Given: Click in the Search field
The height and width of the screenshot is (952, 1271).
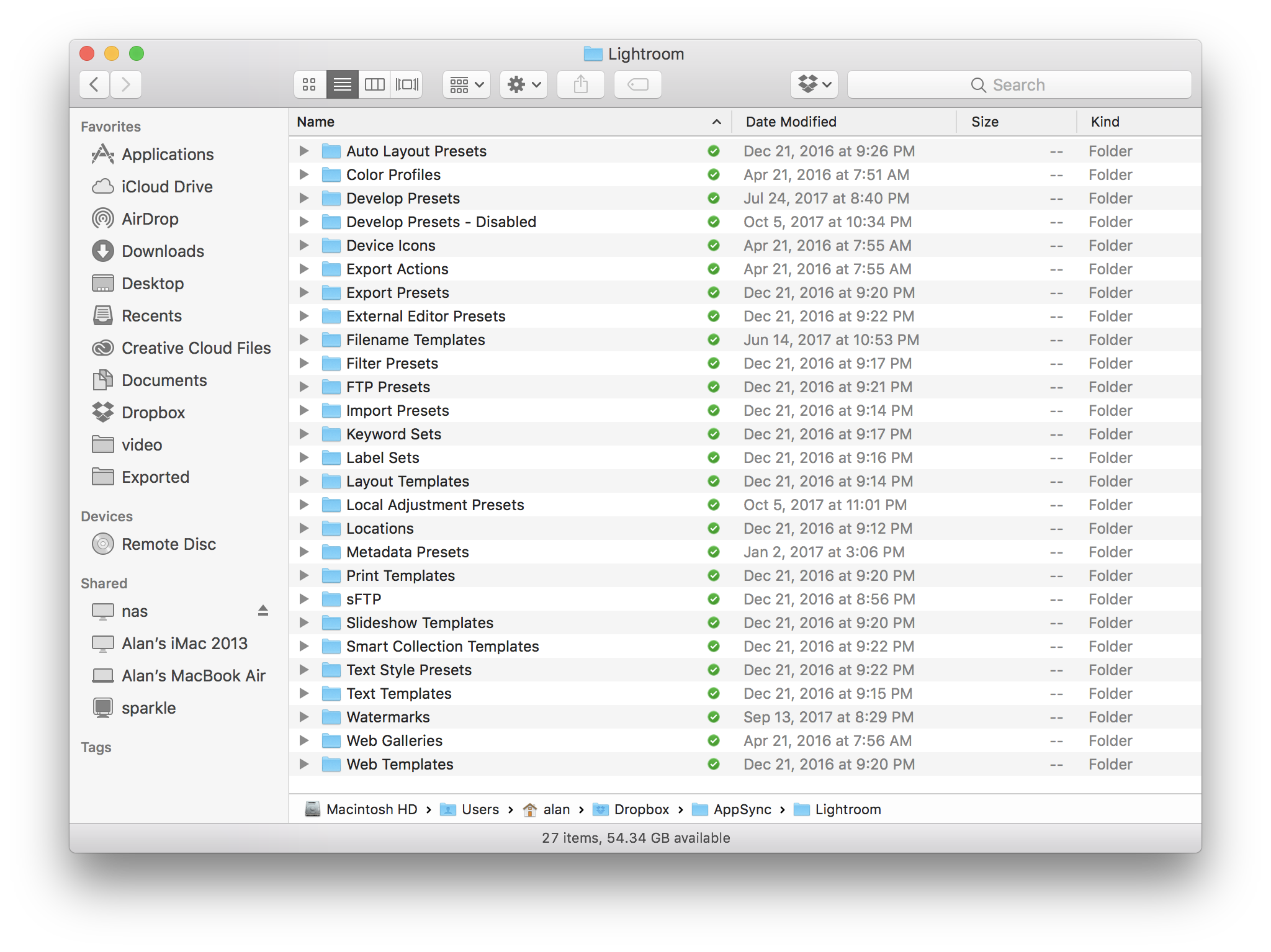Looking at the screenshot, I should (x=1019, y=84).
